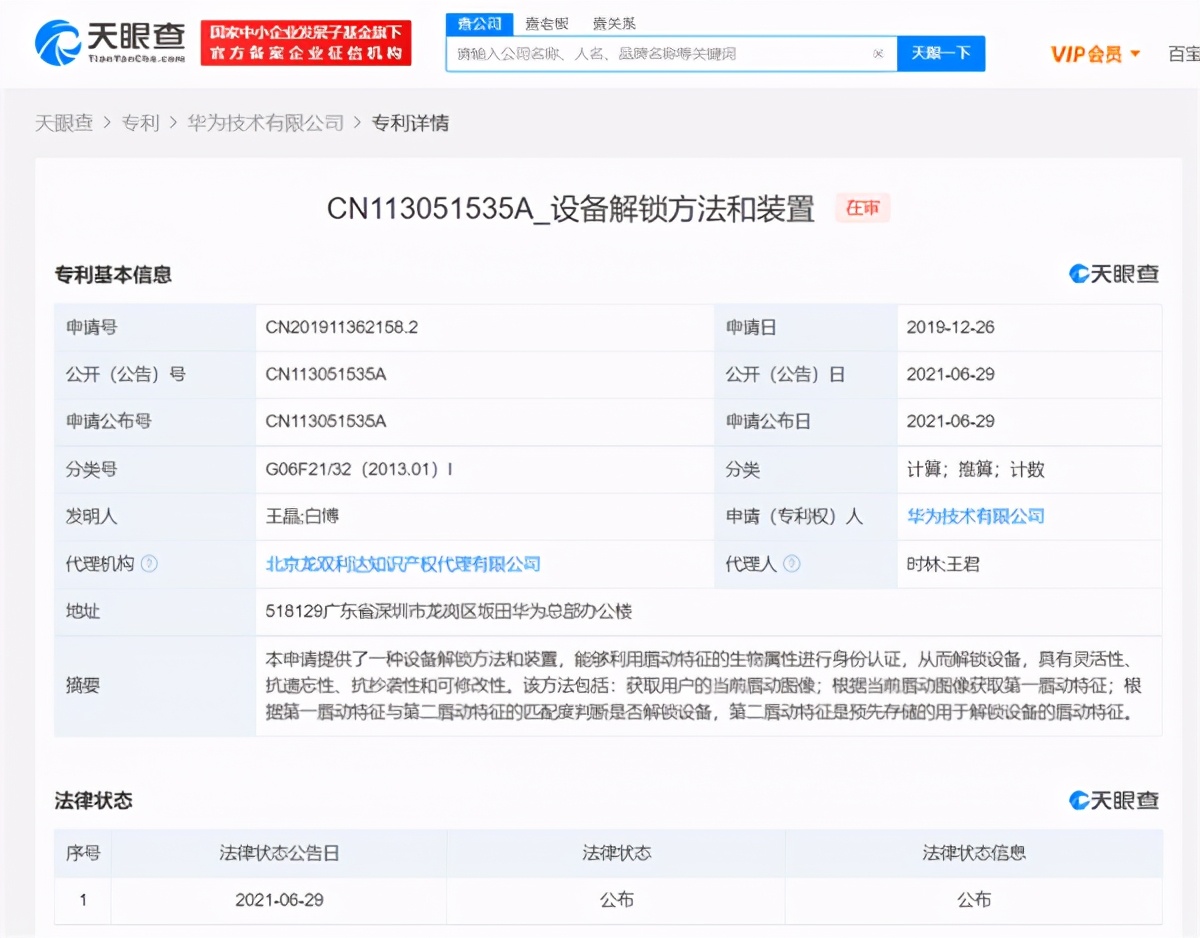Select the 查公司 search tab
This screenshot has height=938, width=1200.
(479, 23)
